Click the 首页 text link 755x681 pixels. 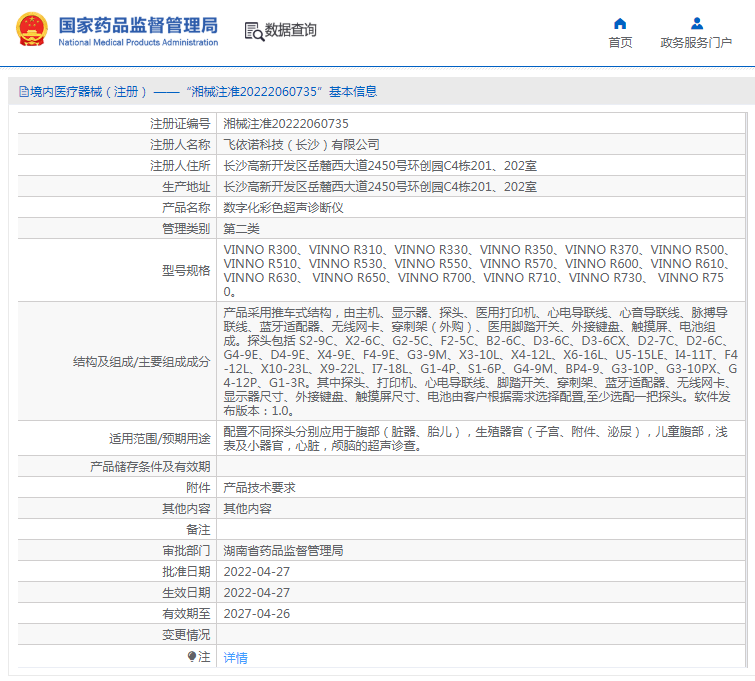pos(620,42)
